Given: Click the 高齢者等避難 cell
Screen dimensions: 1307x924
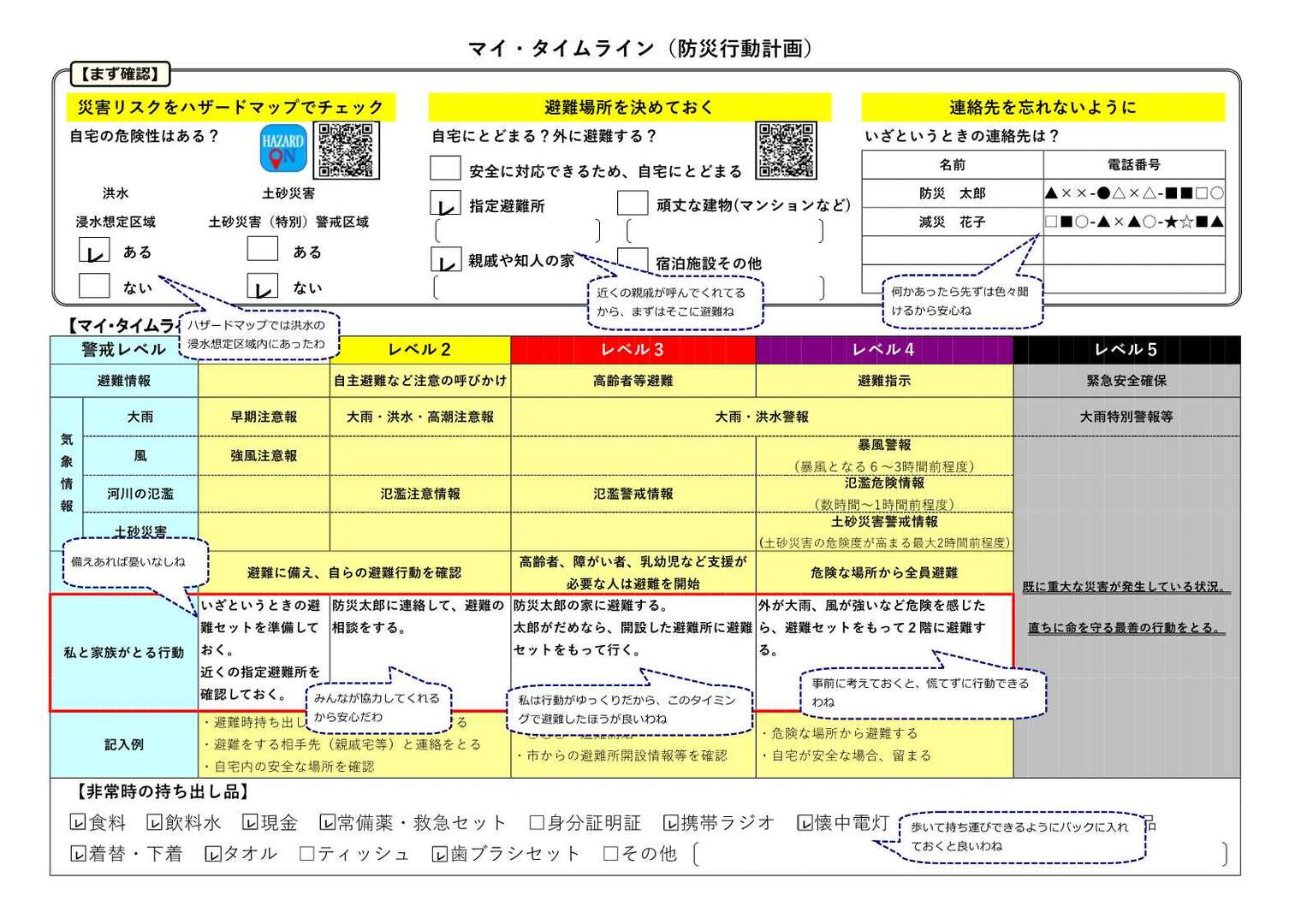Looking at the screenshot, I should click(633, 381).
